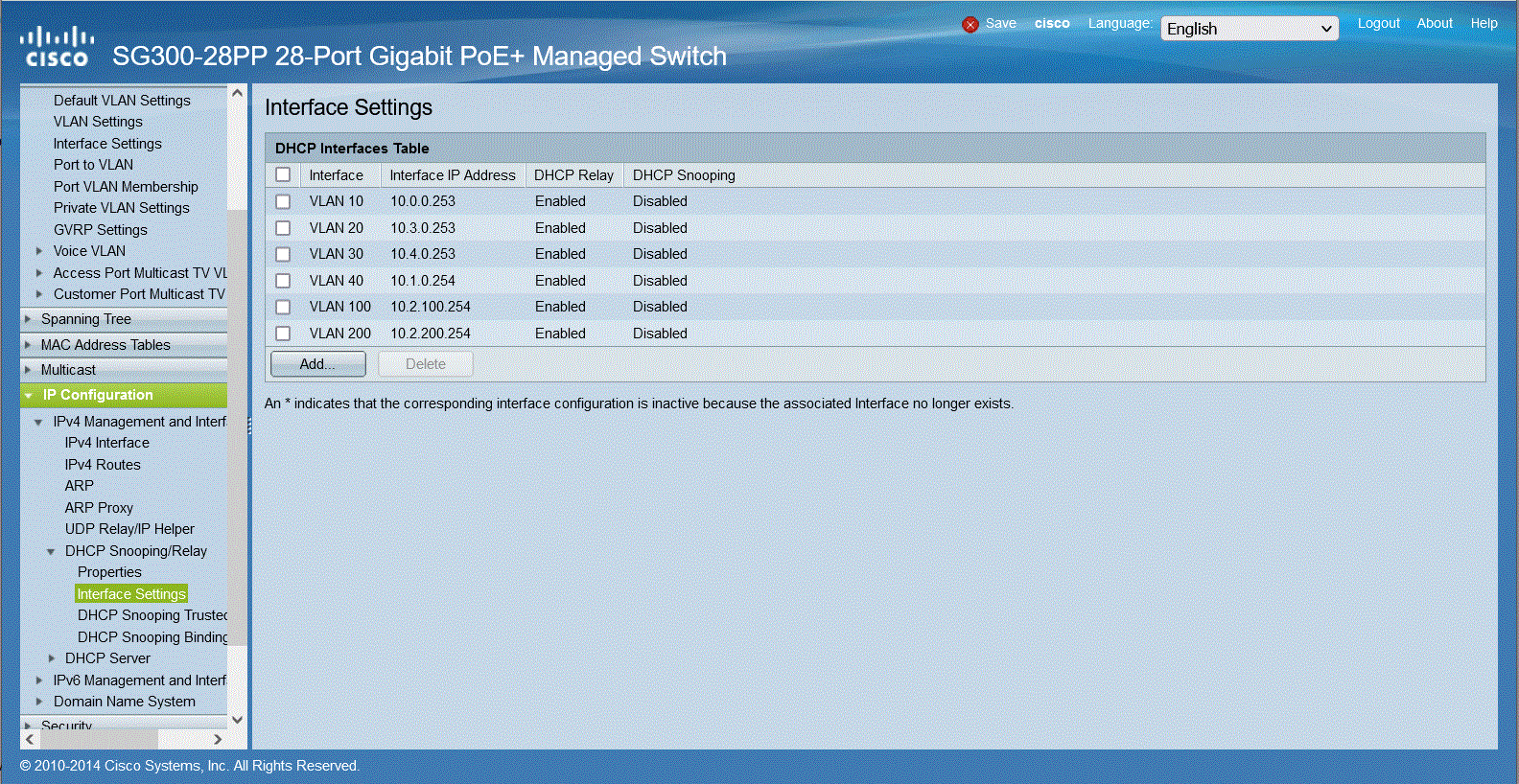The height and width of the screenshot is (784, 1519).
Task: Expand Access Port Multicast TV VLAN node
Action: (x=39, y=273)
